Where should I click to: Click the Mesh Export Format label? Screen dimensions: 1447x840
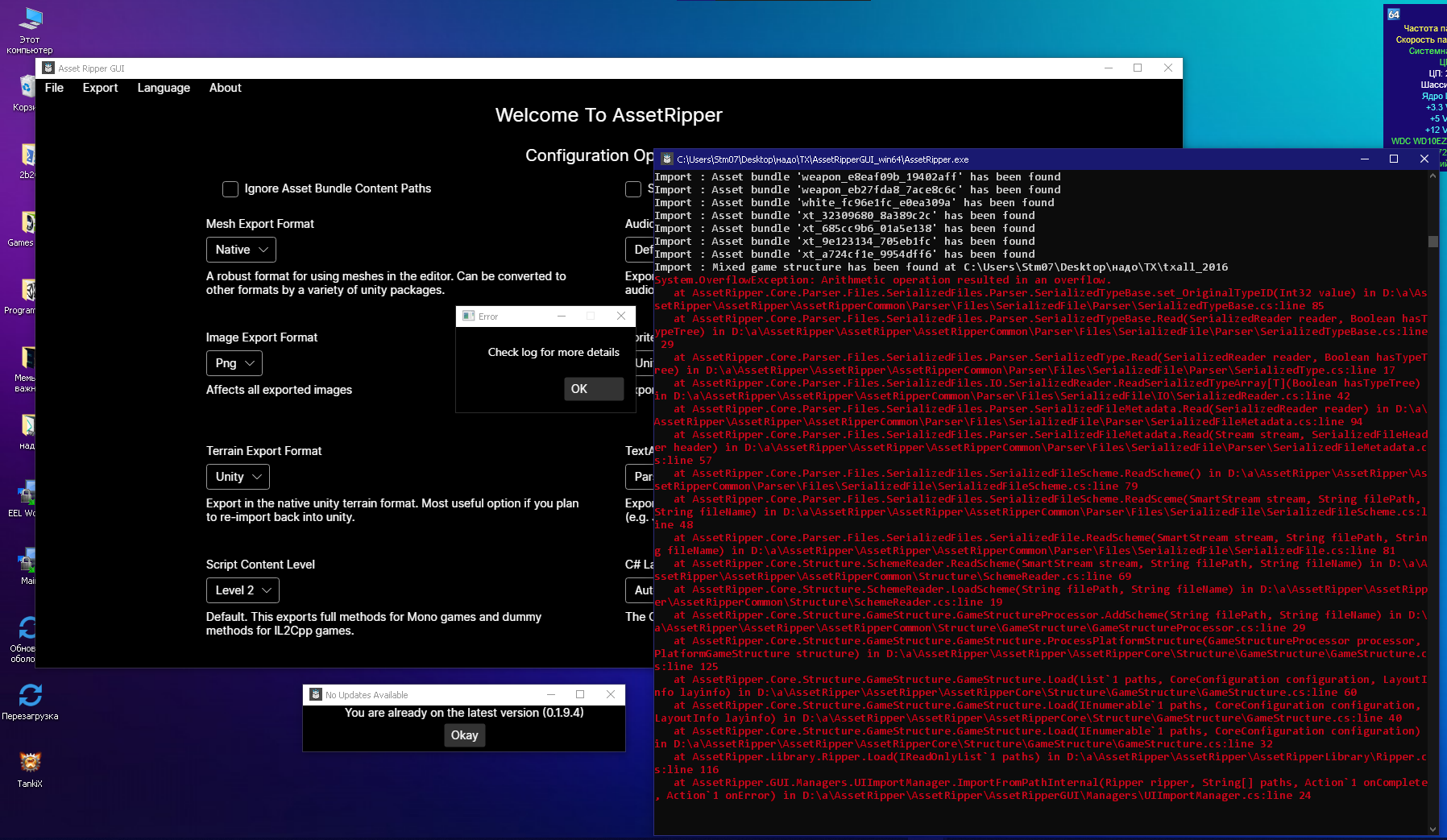click(259, 224)
